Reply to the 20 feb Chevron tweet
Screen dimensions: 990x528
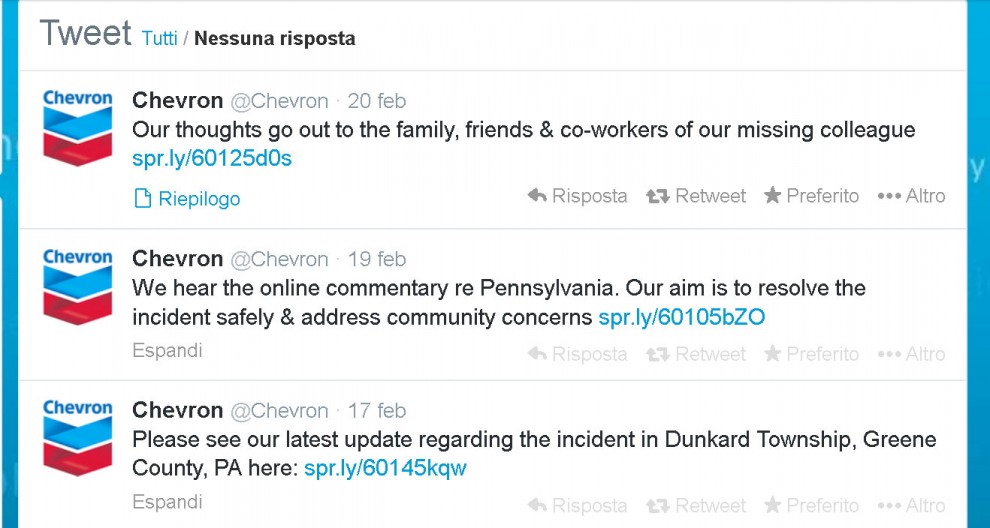pos(577,196)
